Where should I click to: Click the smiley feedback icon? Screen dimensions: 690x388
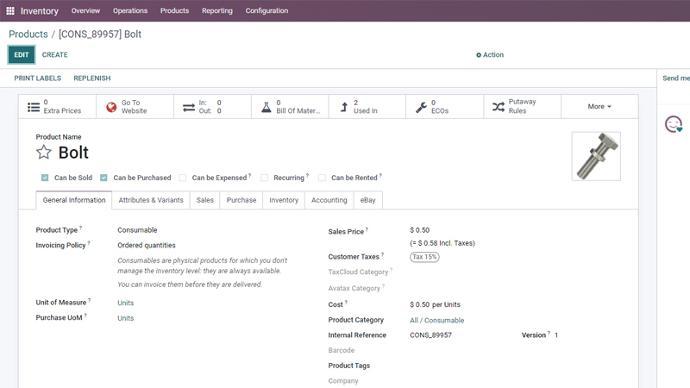pyautogui.click(x=673, y=124)
